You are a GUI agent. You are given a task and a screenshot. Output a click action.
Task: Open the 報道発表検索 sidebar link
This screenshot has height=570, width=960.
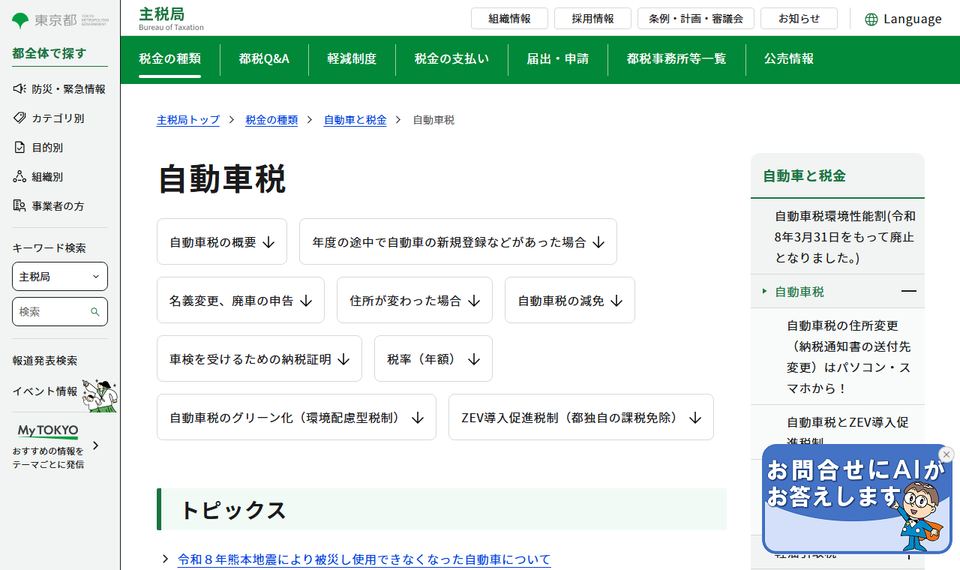[45, 361]
